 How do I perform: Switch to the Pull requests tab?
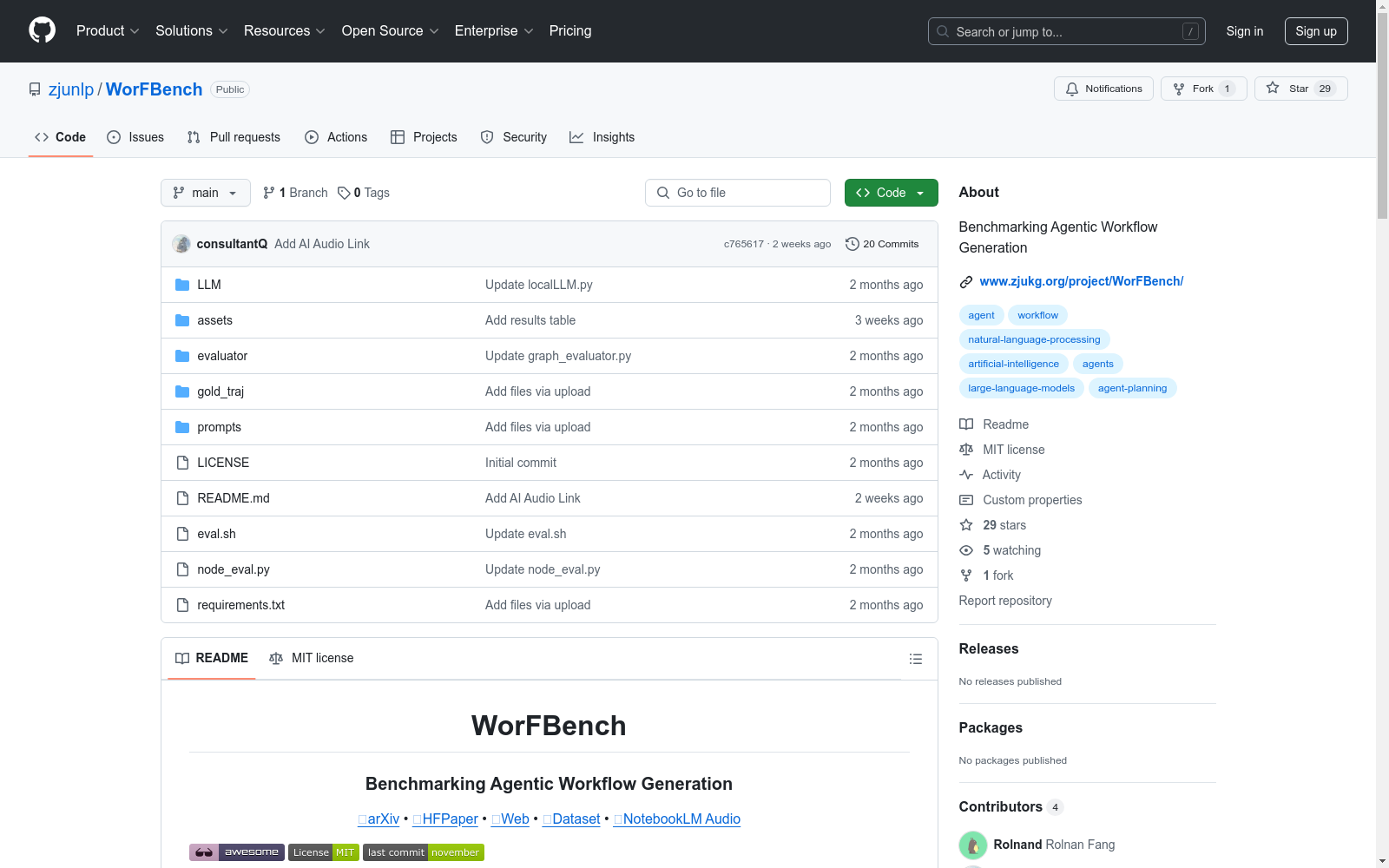click(234, 137)
